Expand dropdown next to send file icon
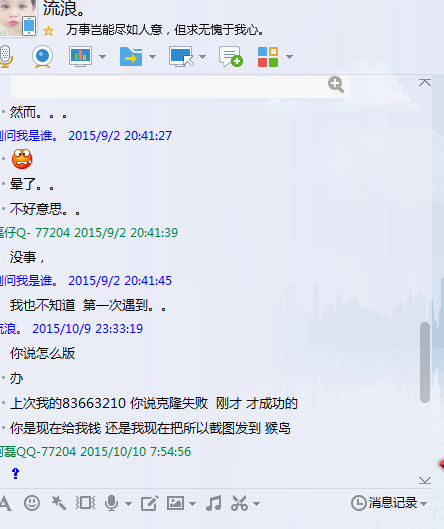 point(152,57)
